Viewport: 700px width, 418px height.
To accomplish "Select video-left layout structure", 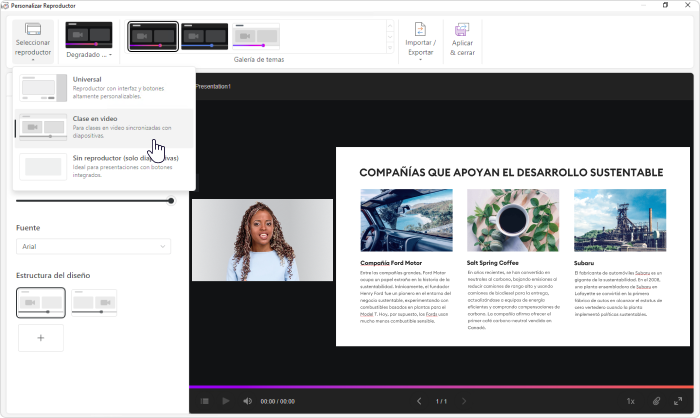I will point(41,303).
